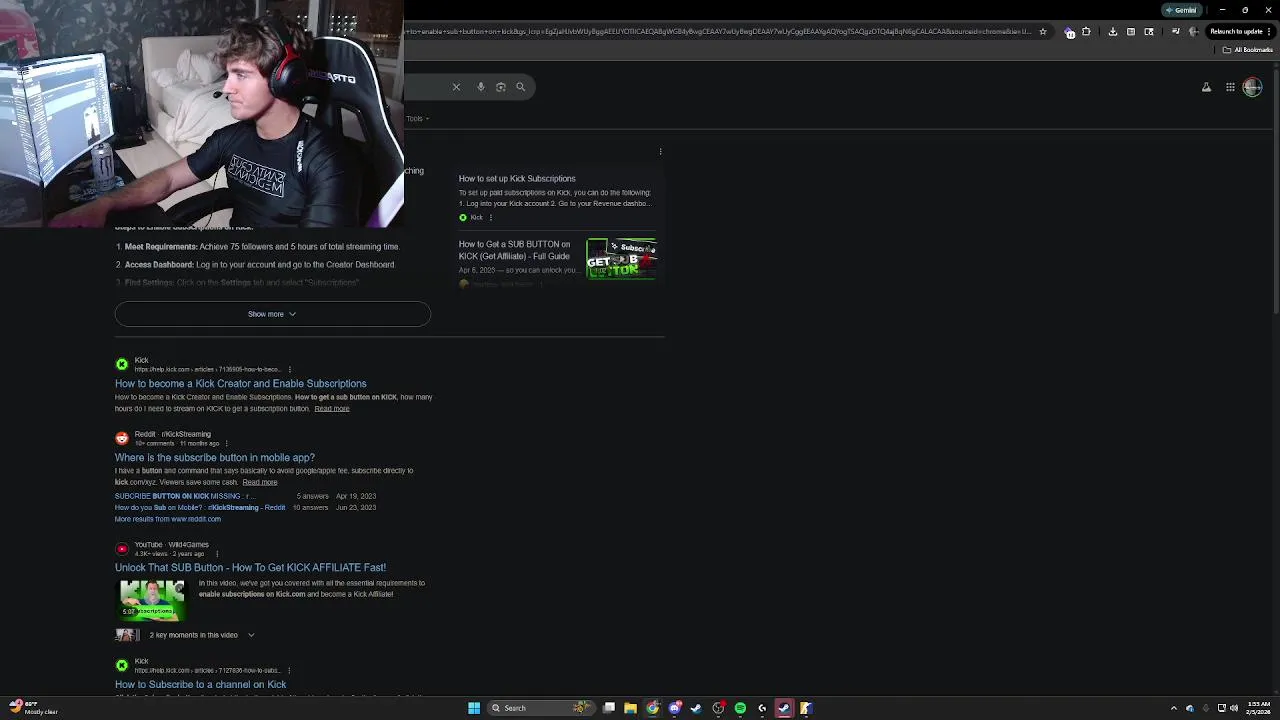
Task: Open 'Where is the subscribe button in mobile app?'
Action: tap(215, 458)
